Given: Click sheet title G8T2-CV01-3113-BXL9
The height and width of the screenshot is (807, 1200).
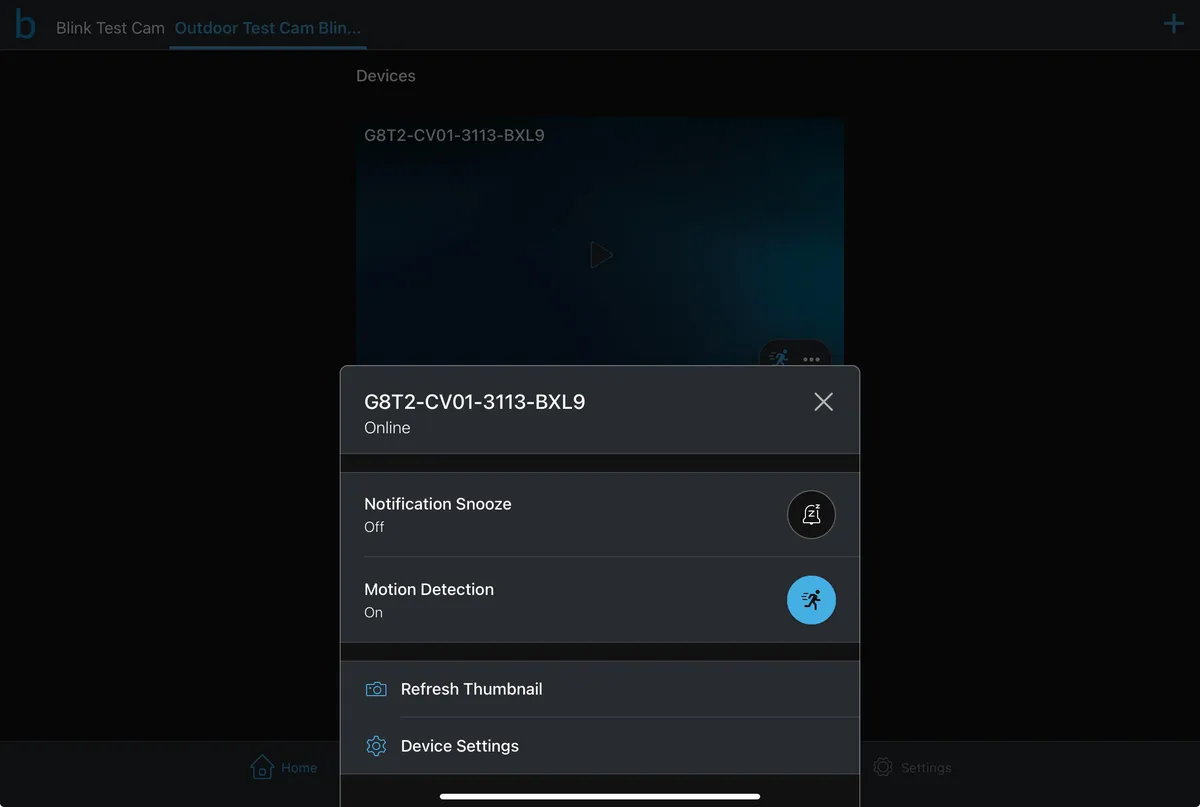Looking at the screenshot, I should (475, 402).
